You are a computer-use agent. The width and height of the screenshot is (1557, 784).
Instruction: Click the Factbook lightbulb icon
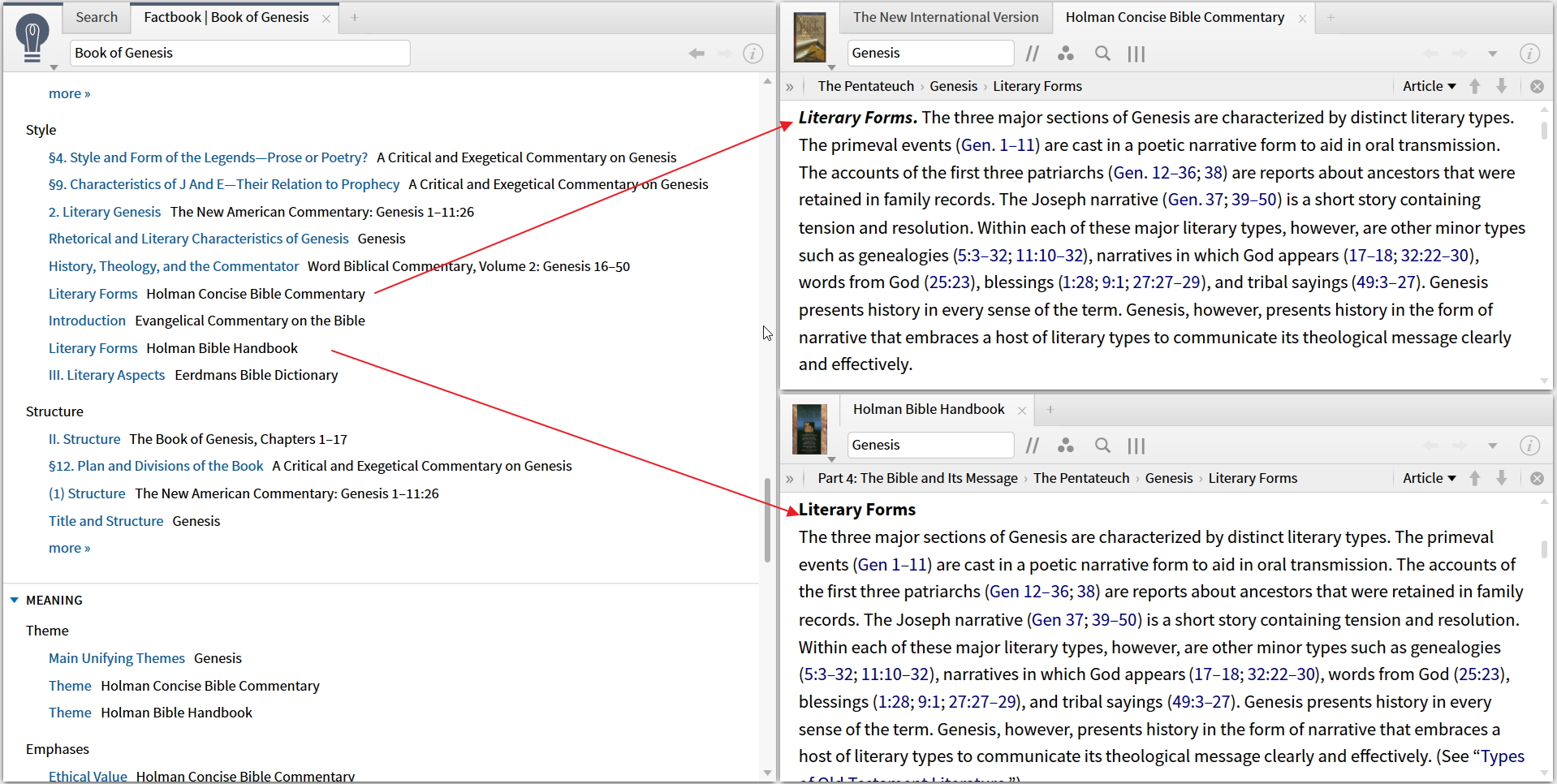32,39
